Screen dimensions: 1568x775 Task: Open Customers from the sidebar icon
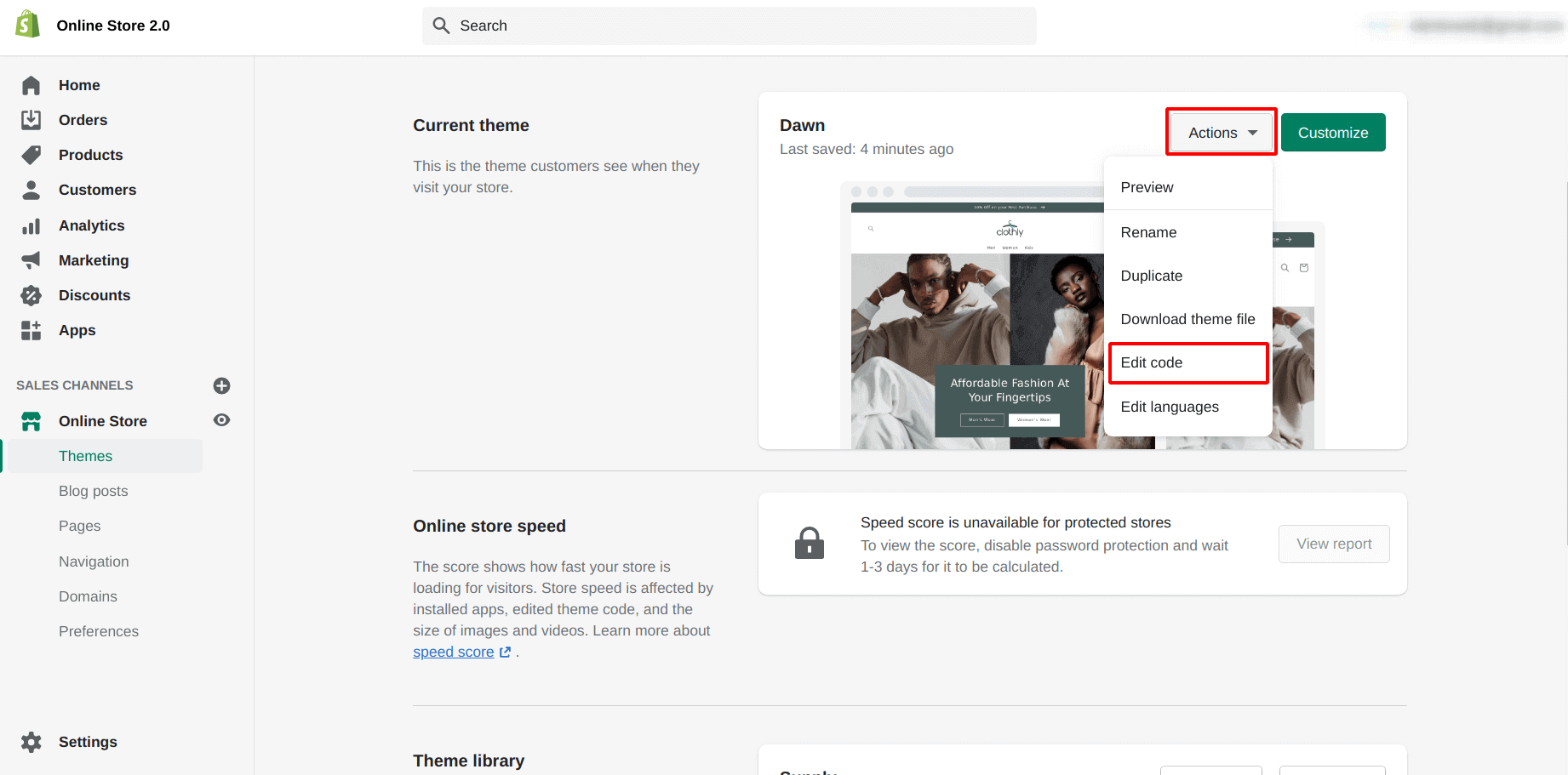pos(31,189)
